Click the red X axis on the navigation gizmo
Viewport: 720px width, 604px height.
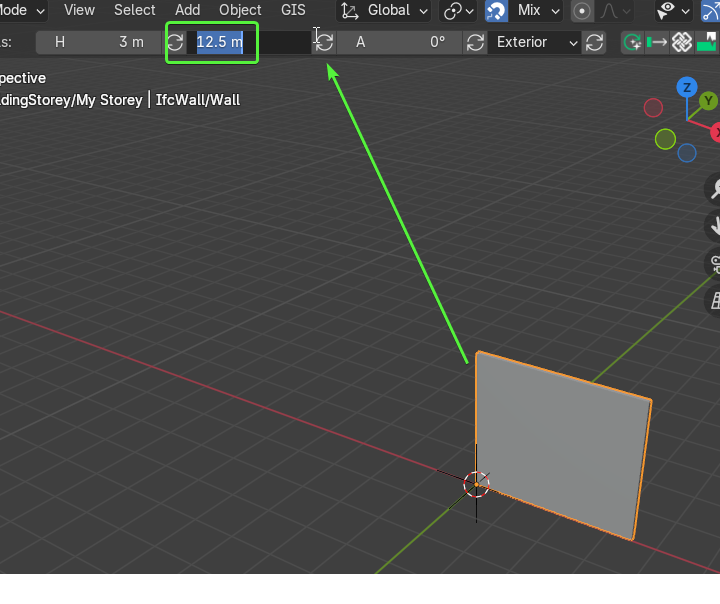(716, 132)
